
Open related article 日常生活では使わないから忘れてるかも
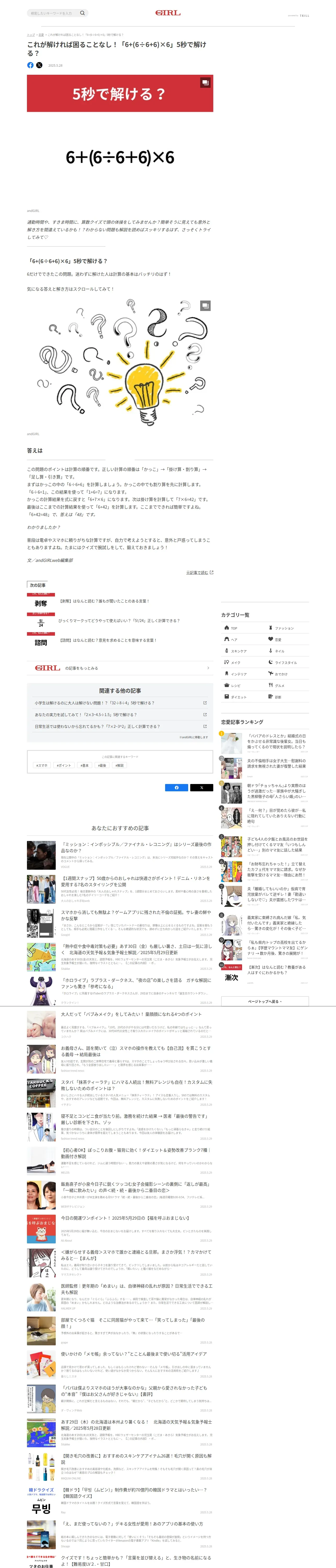[x=120, y=726]
